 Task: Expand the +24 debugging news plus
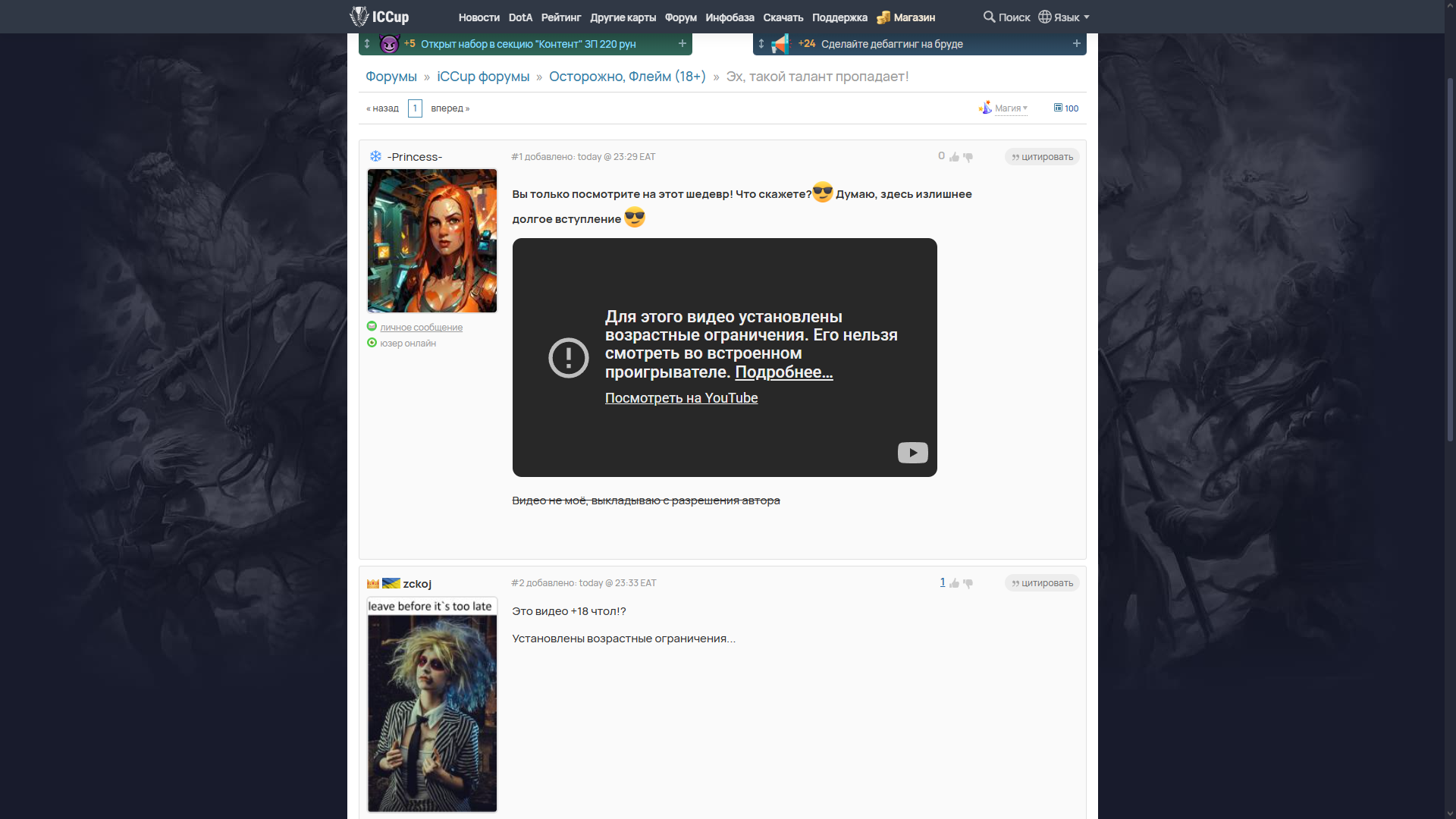point(1076,43)
